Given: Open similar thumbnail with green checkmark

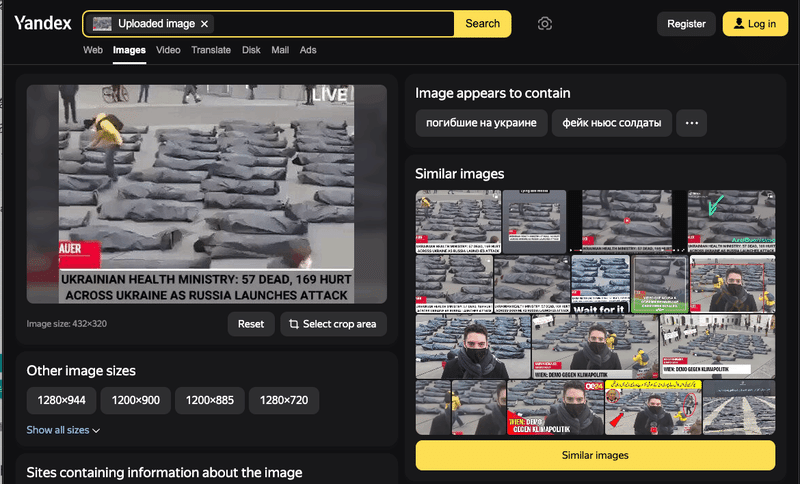Looking at the screenshot, I should click(731, 221).
